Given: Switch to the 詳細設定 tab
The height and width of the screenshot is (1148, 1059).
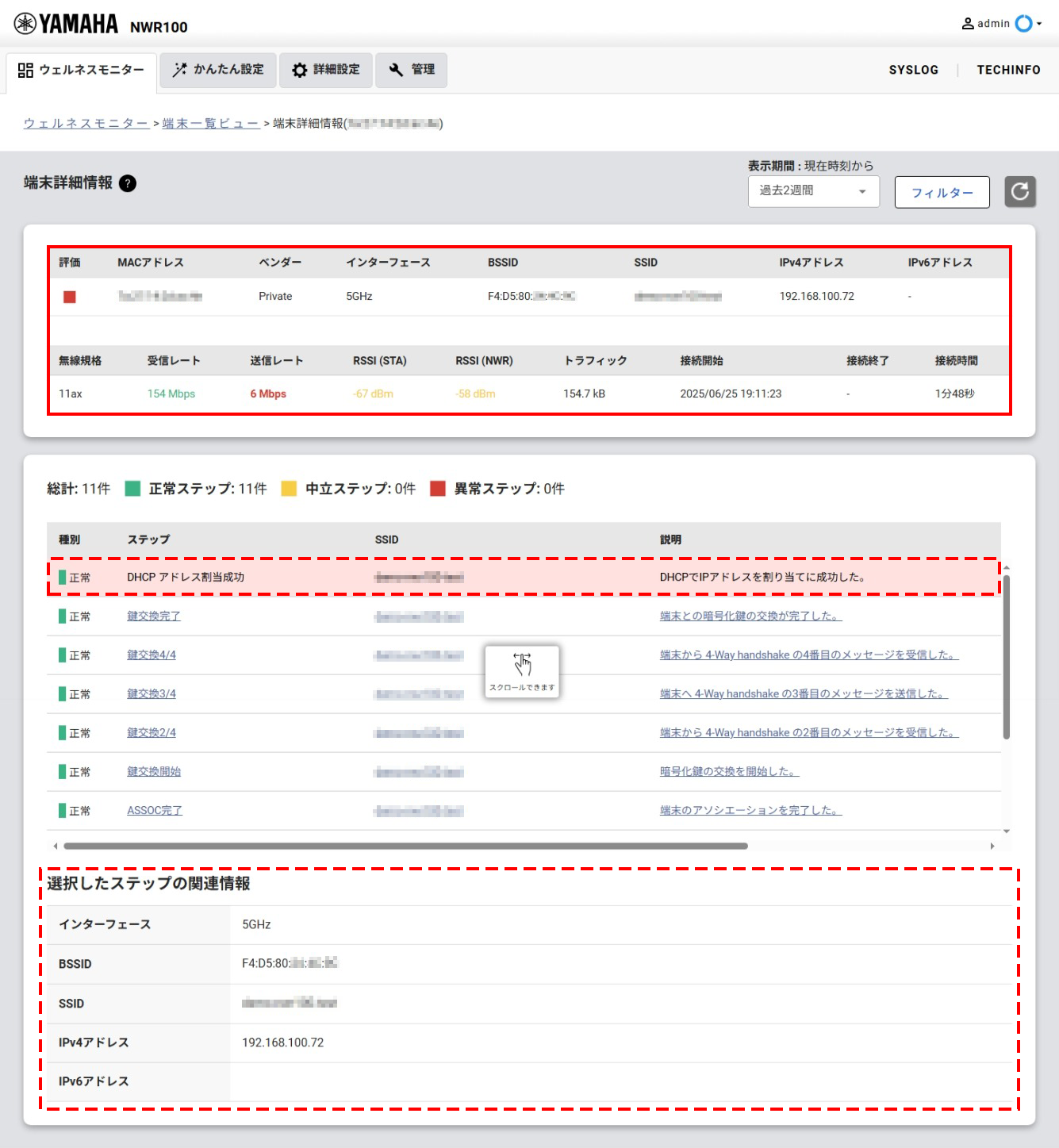Looking at the screenshot, I should (325, 70).
